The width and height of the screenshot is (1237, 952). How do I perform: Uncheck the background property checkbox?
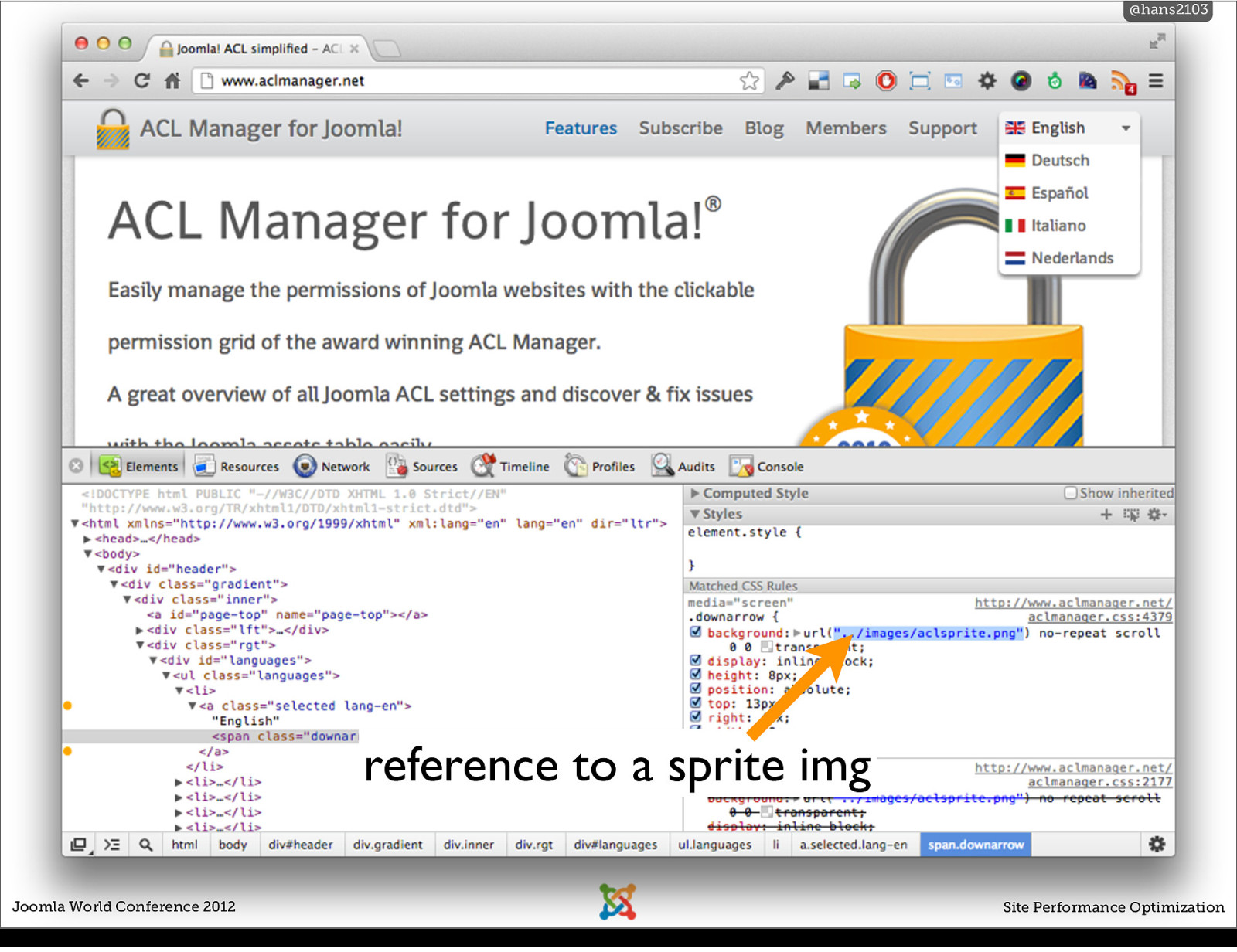695,632
